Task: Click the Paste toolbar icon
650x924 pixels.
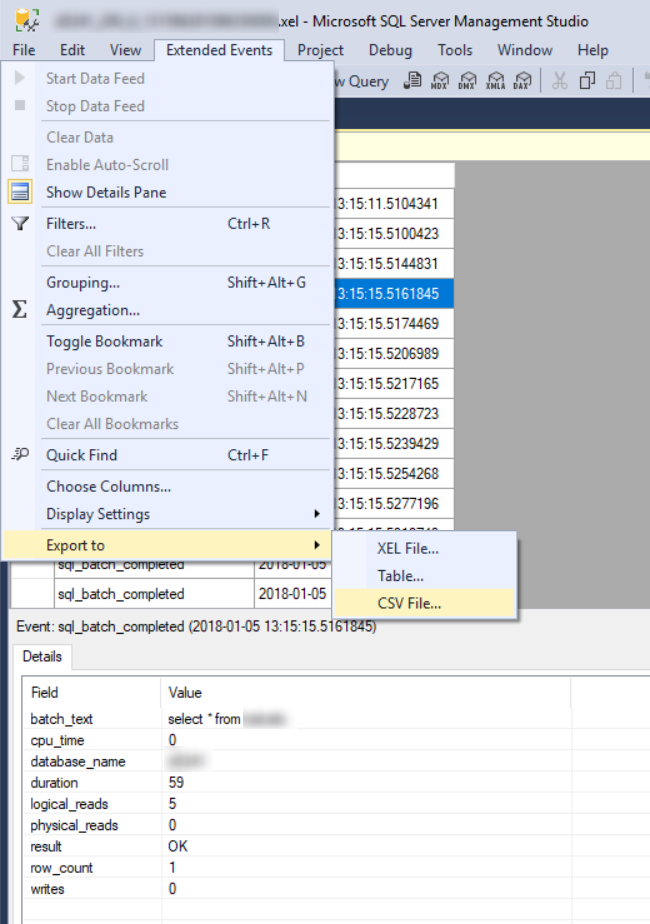Action: [x=613, y=80]
